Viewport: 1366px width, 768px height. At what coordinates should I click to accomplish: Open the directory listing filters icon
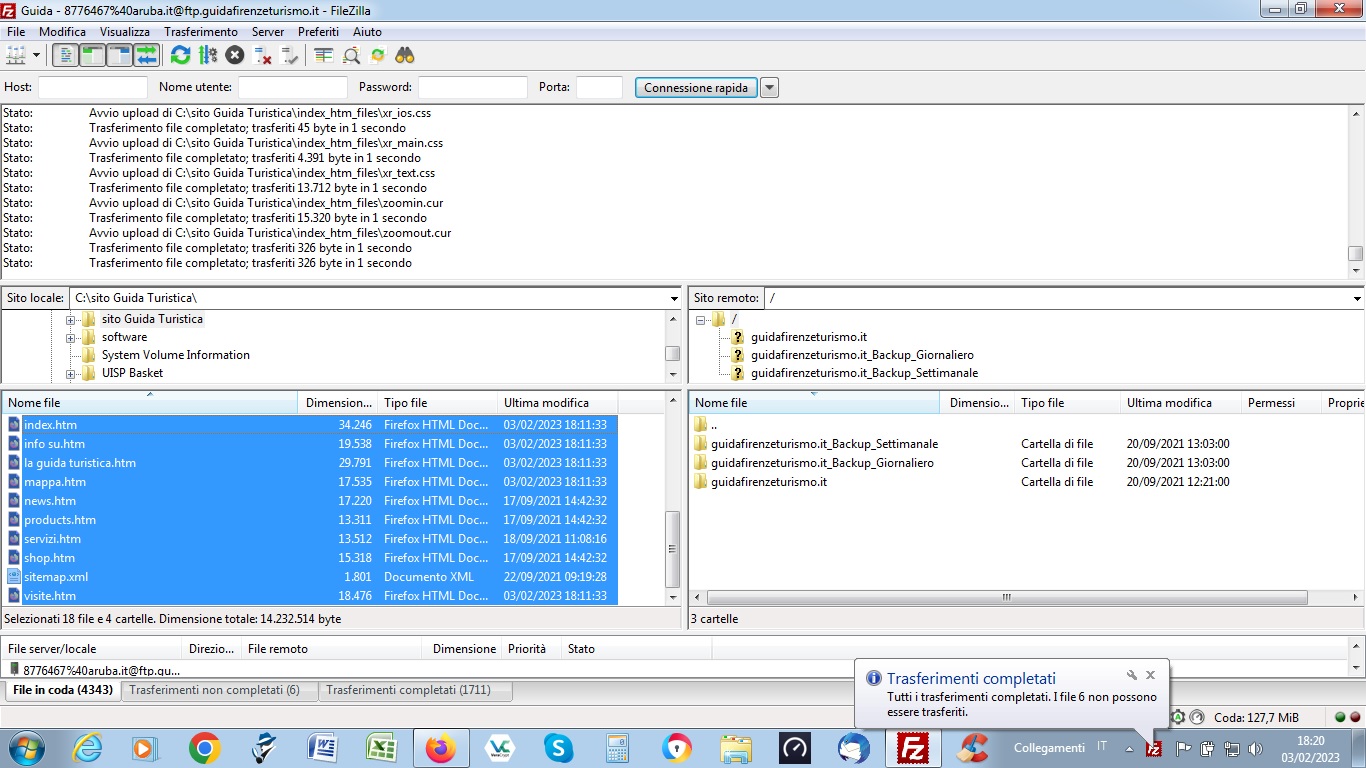tap(323, 55)
